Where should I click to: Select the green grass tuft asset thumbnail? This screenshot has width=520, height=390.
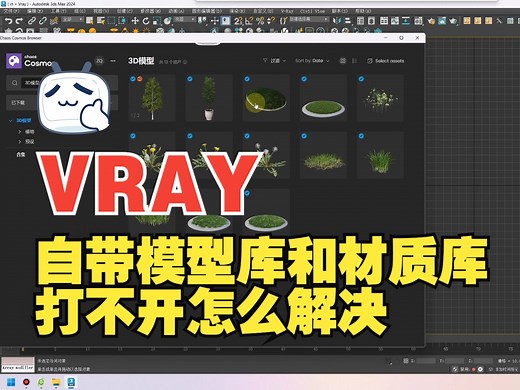click(x=380, y=155)
